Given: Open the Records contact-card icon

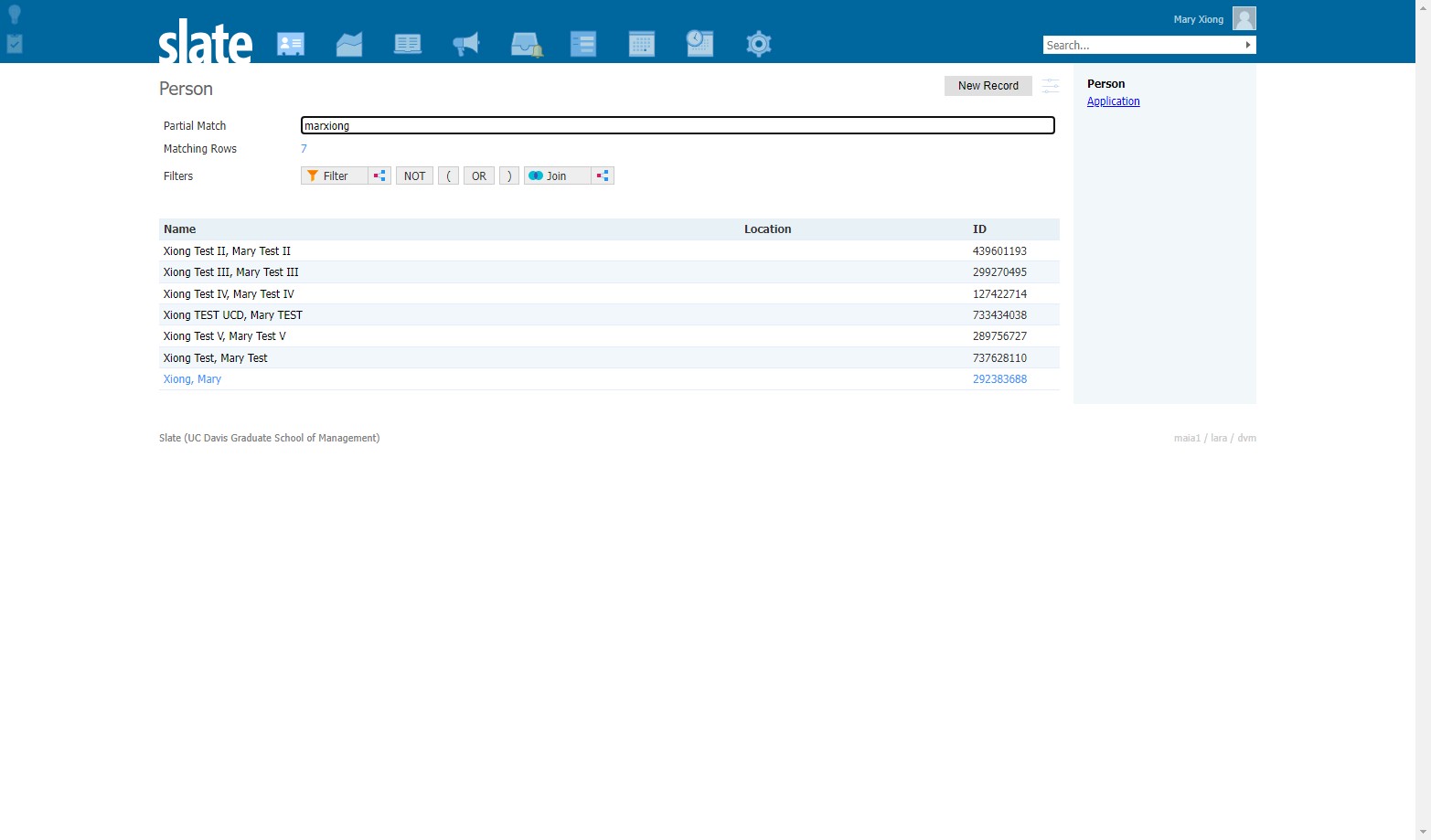Looking at the screenshot, I should [291, 44].
